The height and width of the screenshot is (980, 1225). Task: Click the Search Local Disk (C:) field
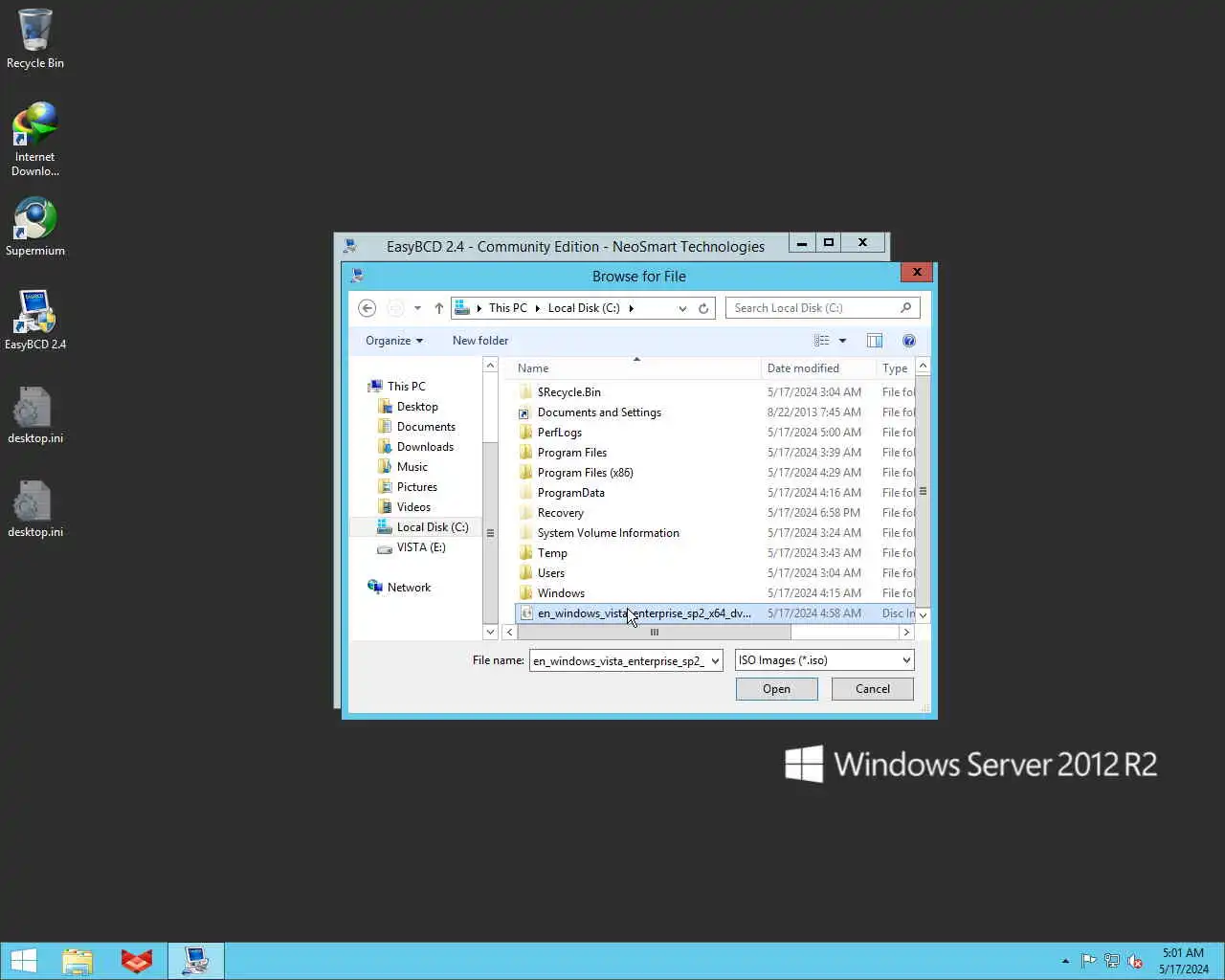pos(813,308)
